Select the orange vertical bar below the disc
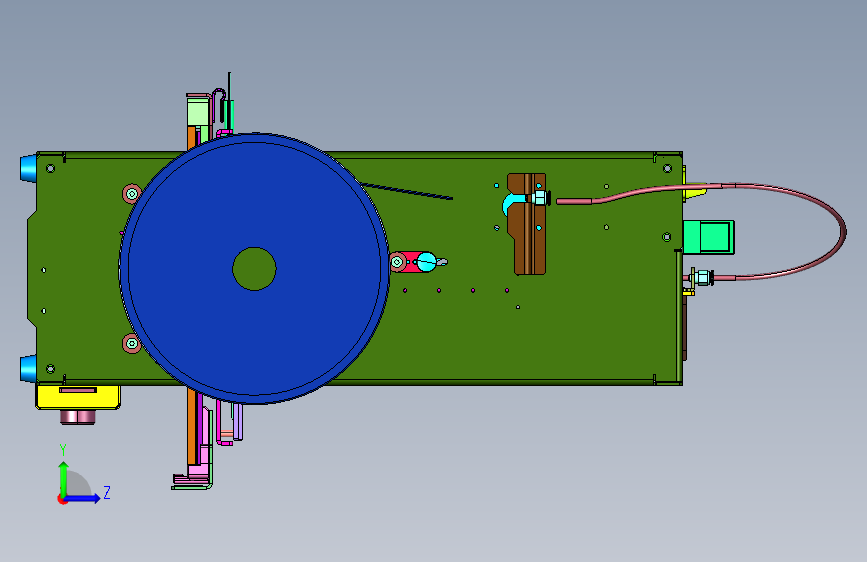867x562 pixels. [191, 426]
